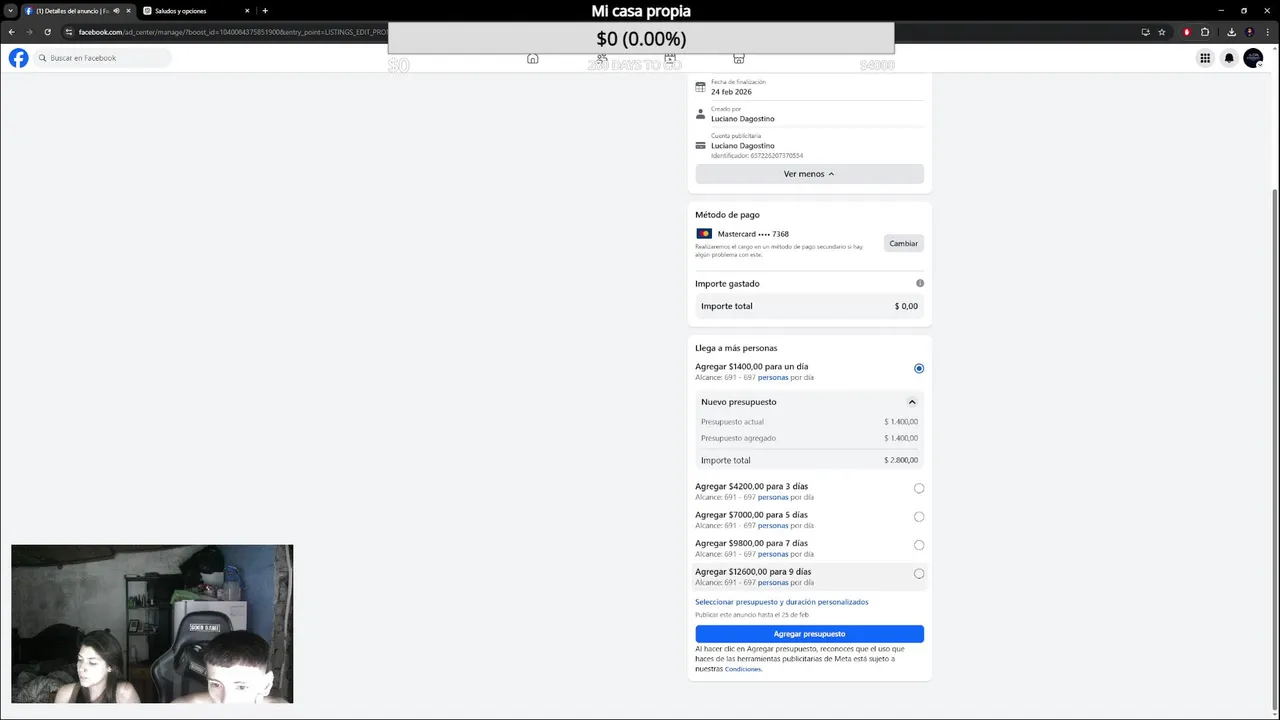
Task: Click personas link under $12600,00 option
Action: (773, 582)
